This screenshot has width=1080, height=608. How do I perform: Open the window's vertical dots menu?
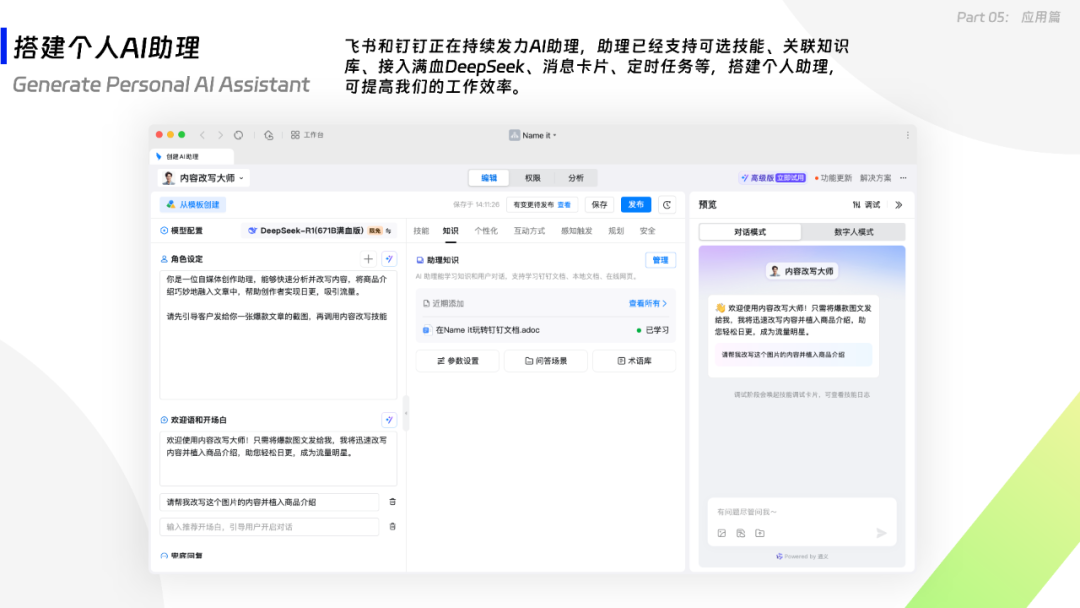click(x=907, y=135)
